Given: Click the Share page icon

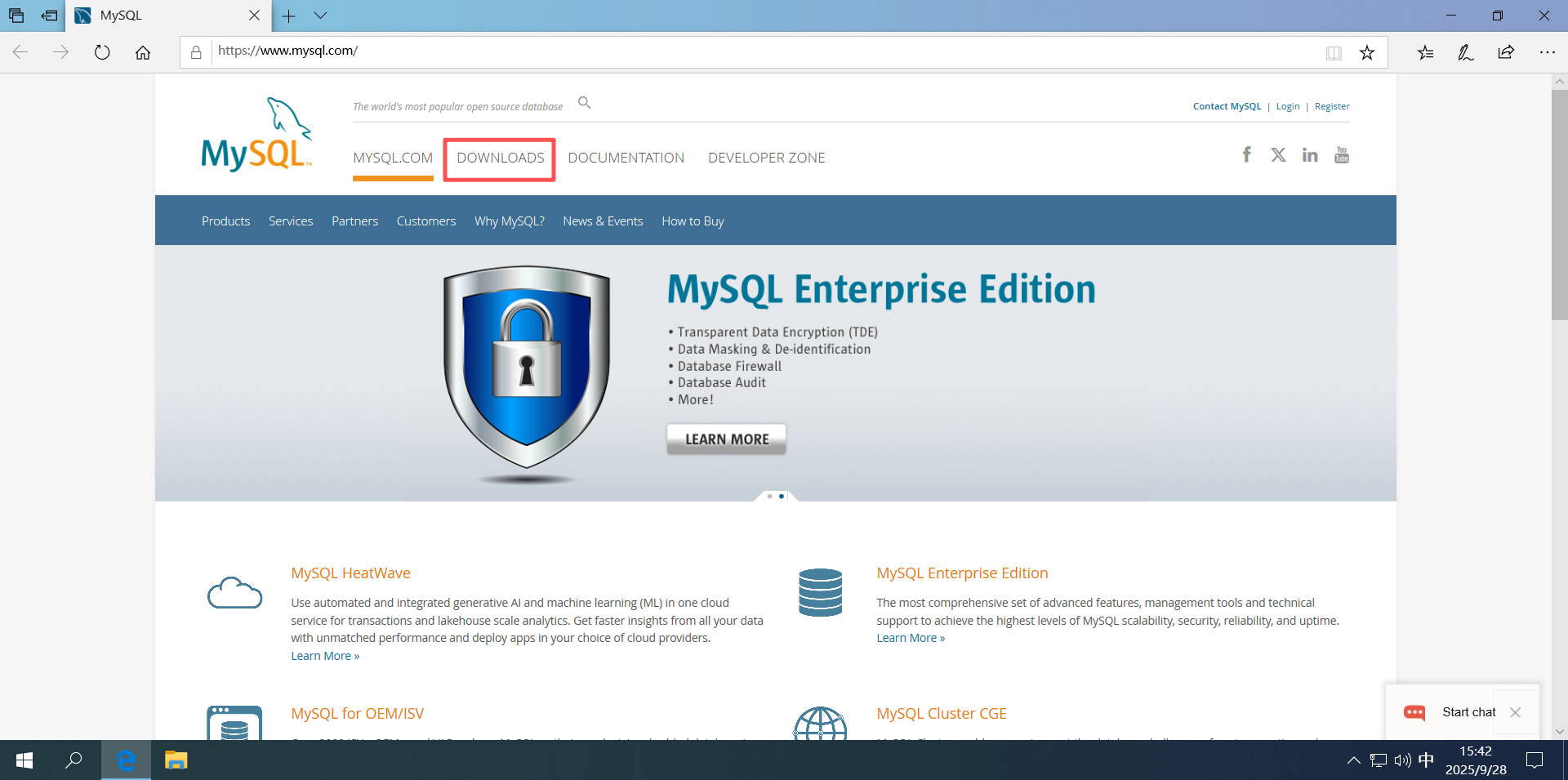Looking at the screenshot, I should (x=1506, y=52).
